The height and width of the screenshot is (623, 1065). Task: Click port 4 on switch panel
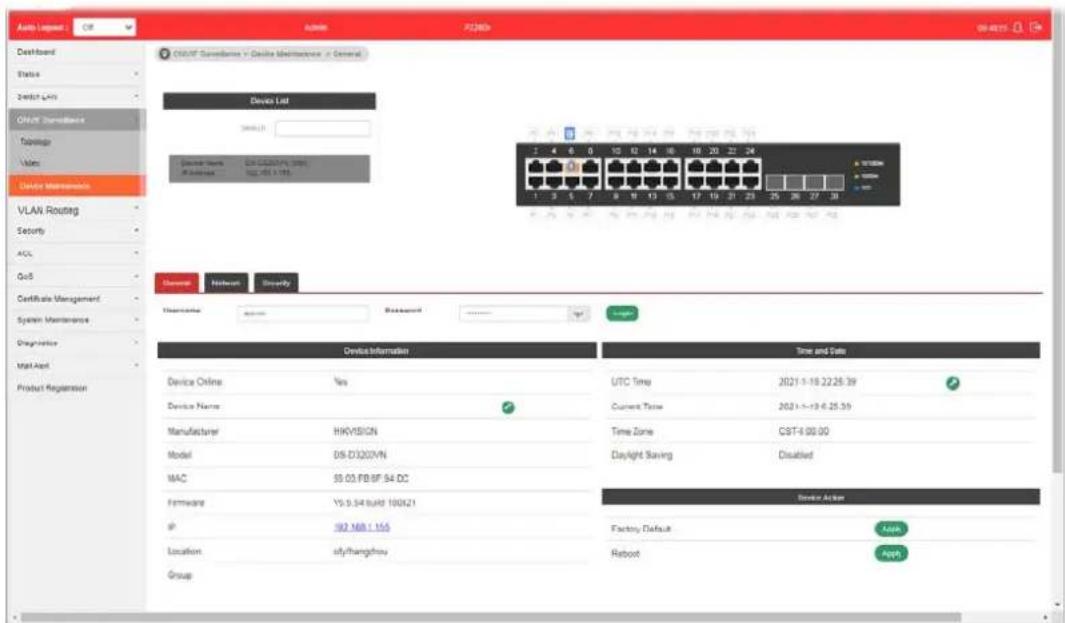click(x=554, y=166)
